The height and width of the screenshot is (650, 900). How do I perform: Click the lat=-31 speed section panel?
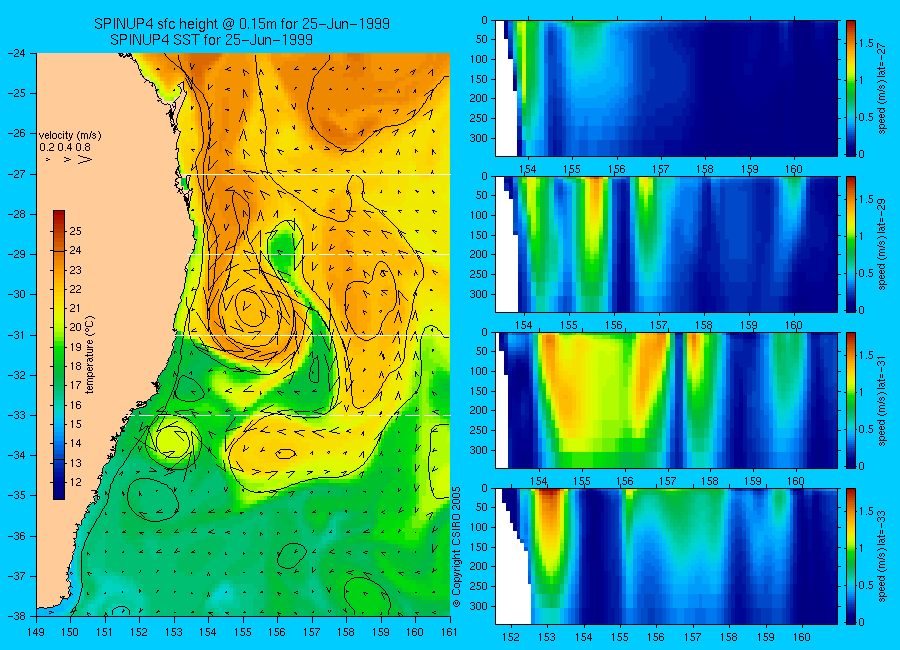666,400
